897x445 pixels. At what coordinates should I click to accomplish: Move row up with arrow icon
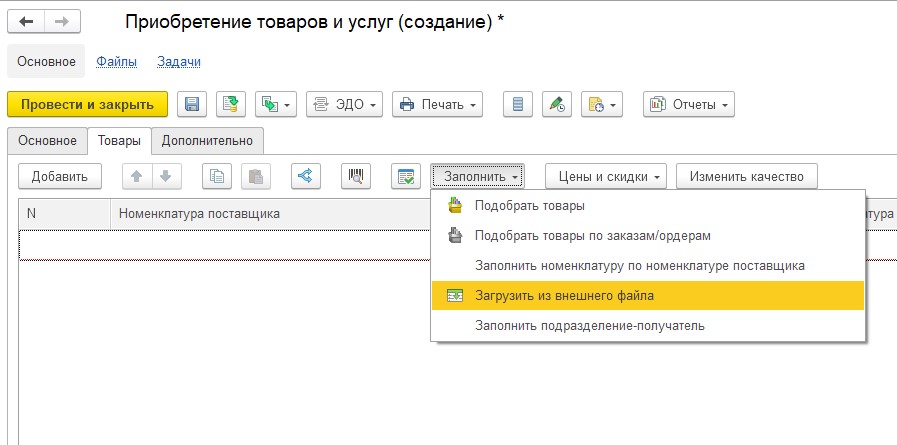(137, 177)
